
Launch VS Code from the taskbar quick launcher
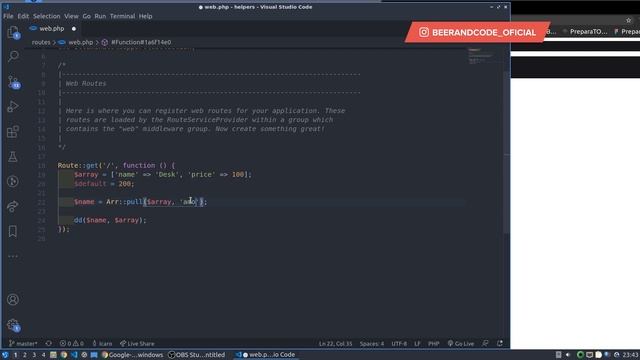74,355
